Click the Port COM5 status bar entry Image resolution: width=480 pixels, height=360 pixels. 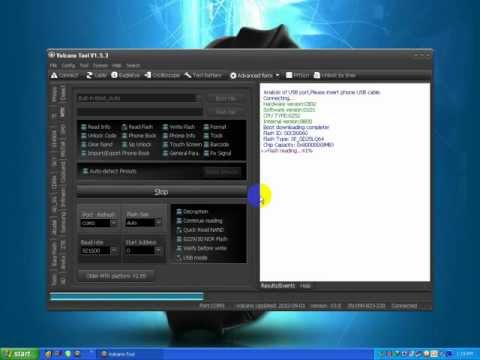tap(212, 306)
